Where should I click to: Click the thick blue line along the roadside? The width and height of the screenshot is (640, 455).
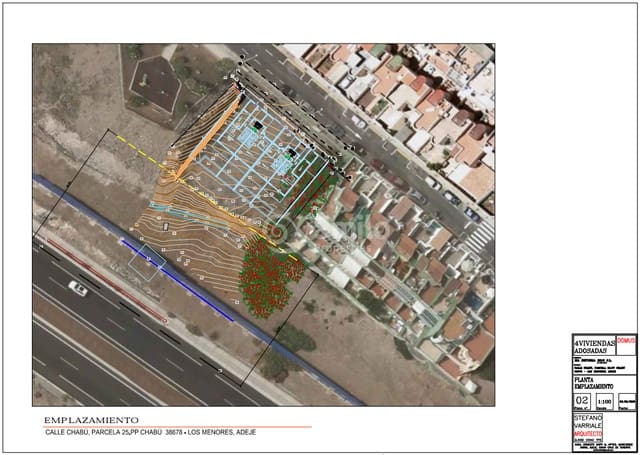point(178,279)
